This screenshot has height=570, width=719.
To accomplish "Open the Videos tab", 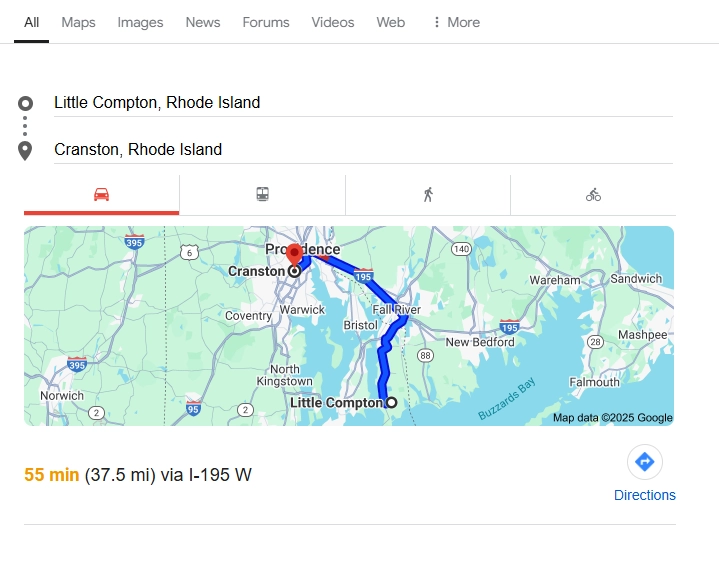I will (x=332, y=22).
